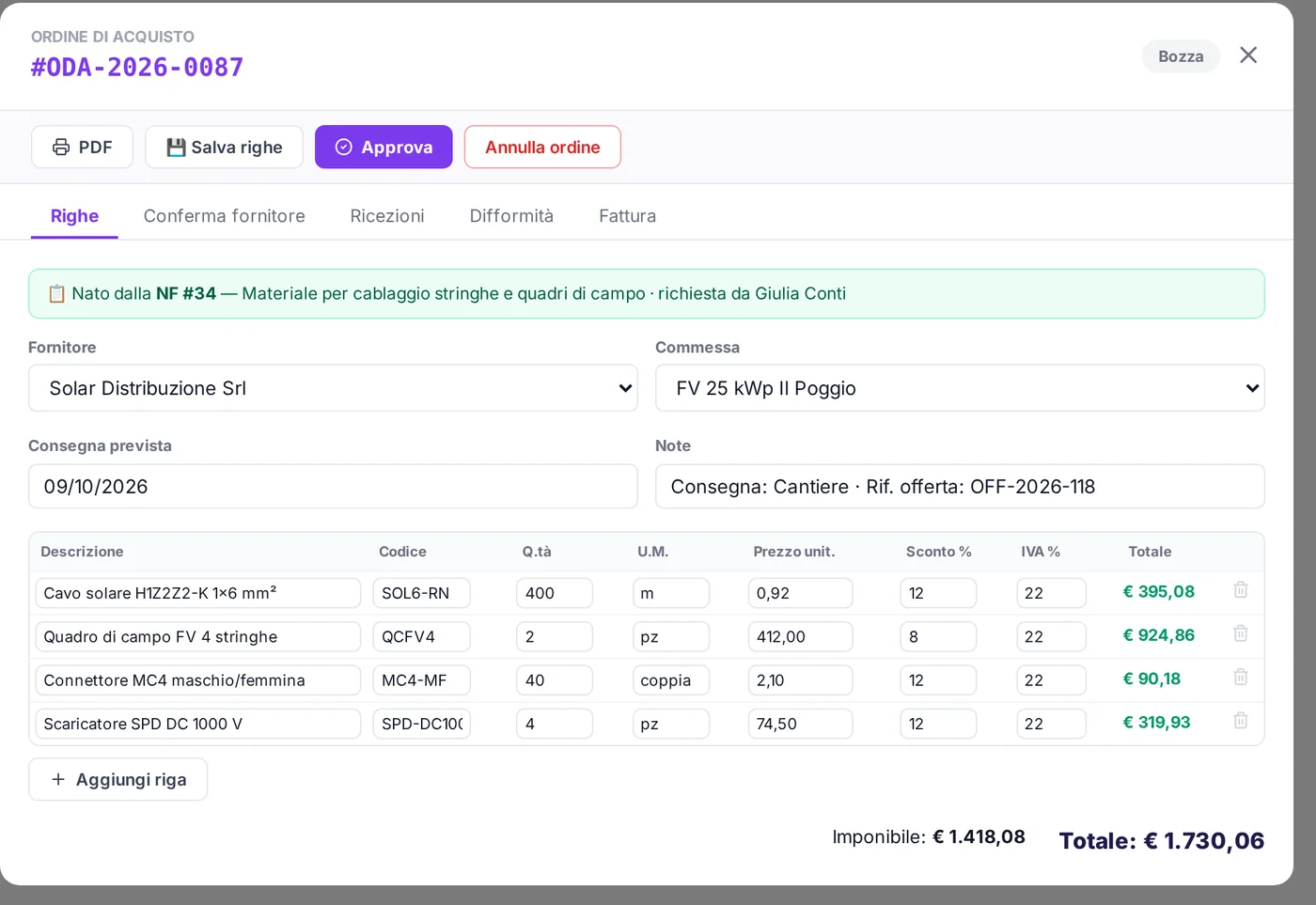The width and height of the screenshot is (1316, 905).
Task: Approve the order with Approva
Action: click(x=384, y=147)
